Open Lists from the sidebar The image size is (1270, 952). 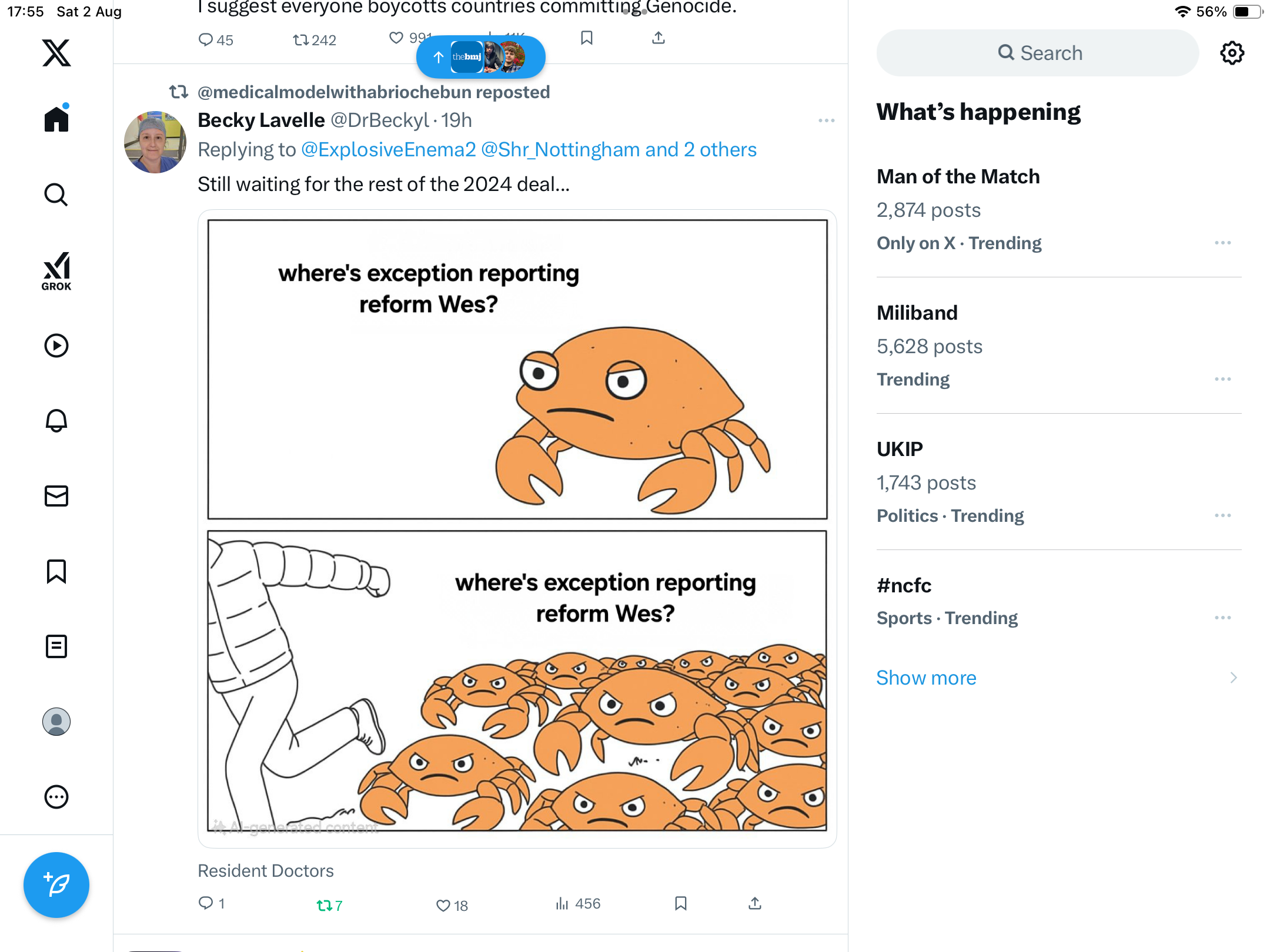pyautogui.click(x=56, y=646)
